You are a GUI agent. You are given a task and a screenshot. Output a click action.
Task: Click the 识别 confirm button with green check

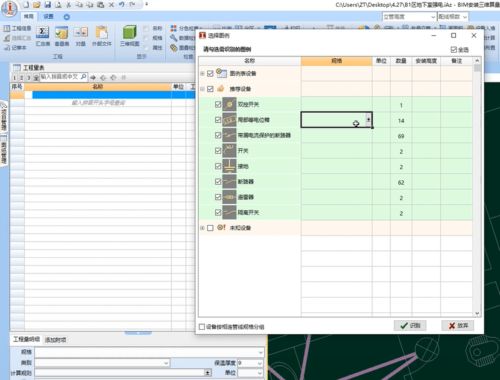tap(410, 325)
